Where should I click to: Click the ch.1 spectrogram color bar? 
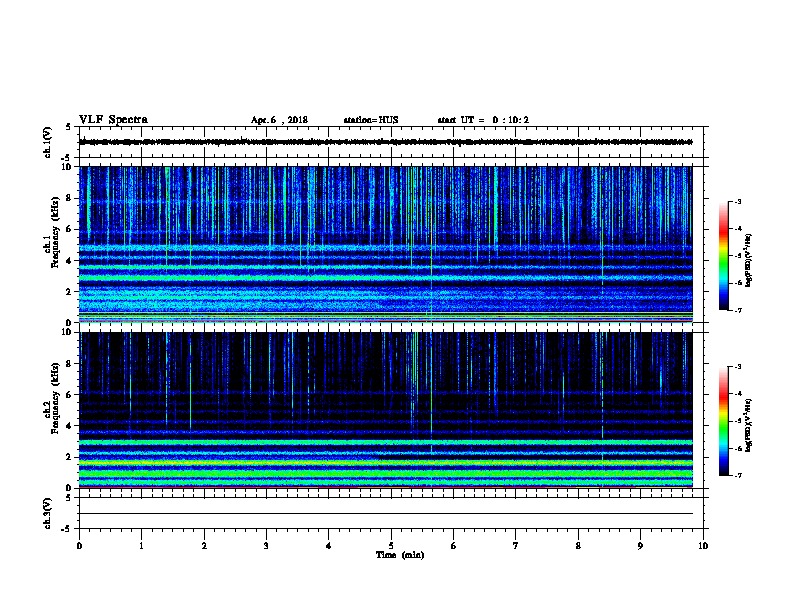point(724,256)
